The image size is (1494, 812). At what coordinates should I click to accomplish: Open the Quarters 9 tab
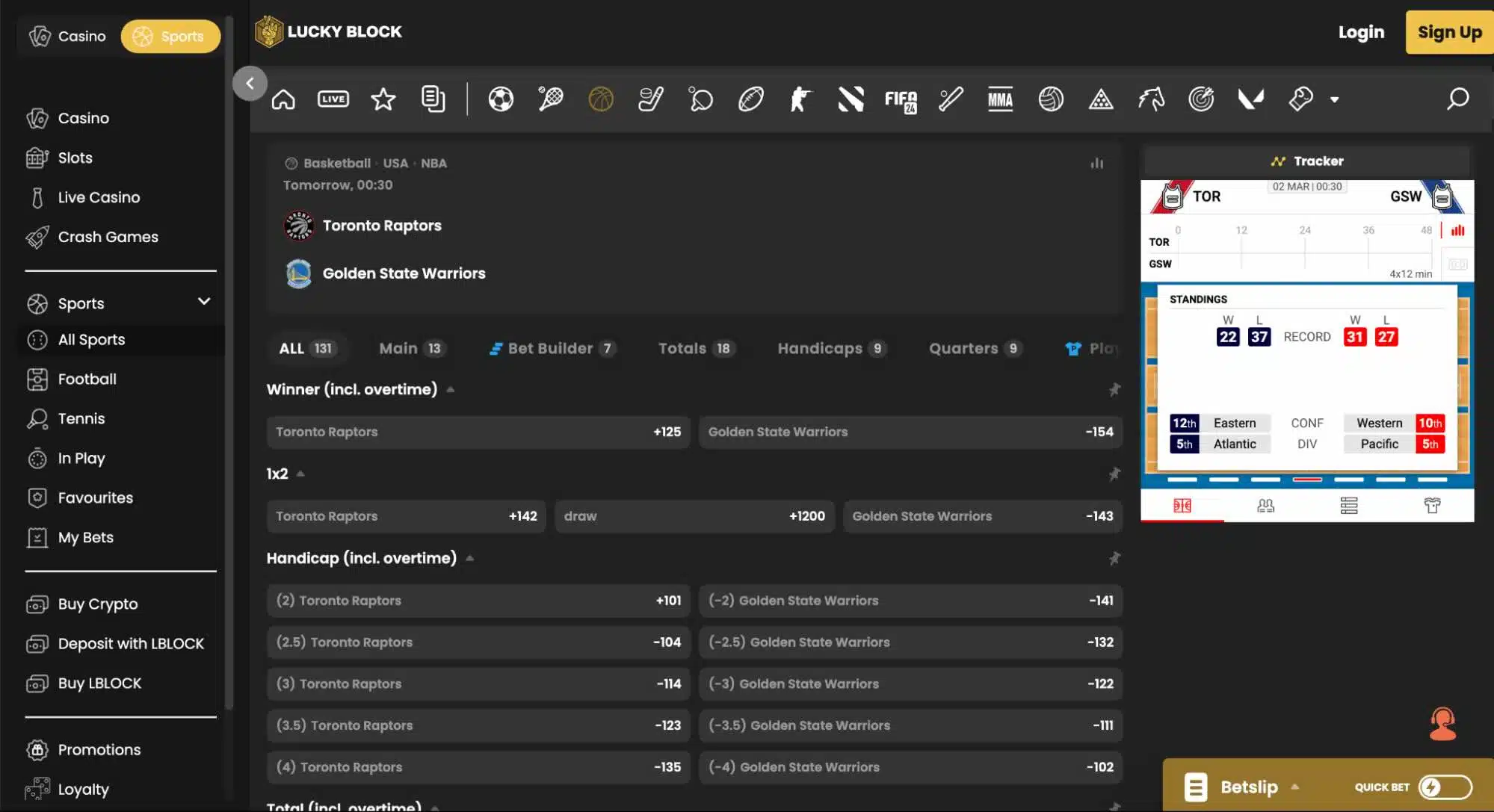pos(975,348)
